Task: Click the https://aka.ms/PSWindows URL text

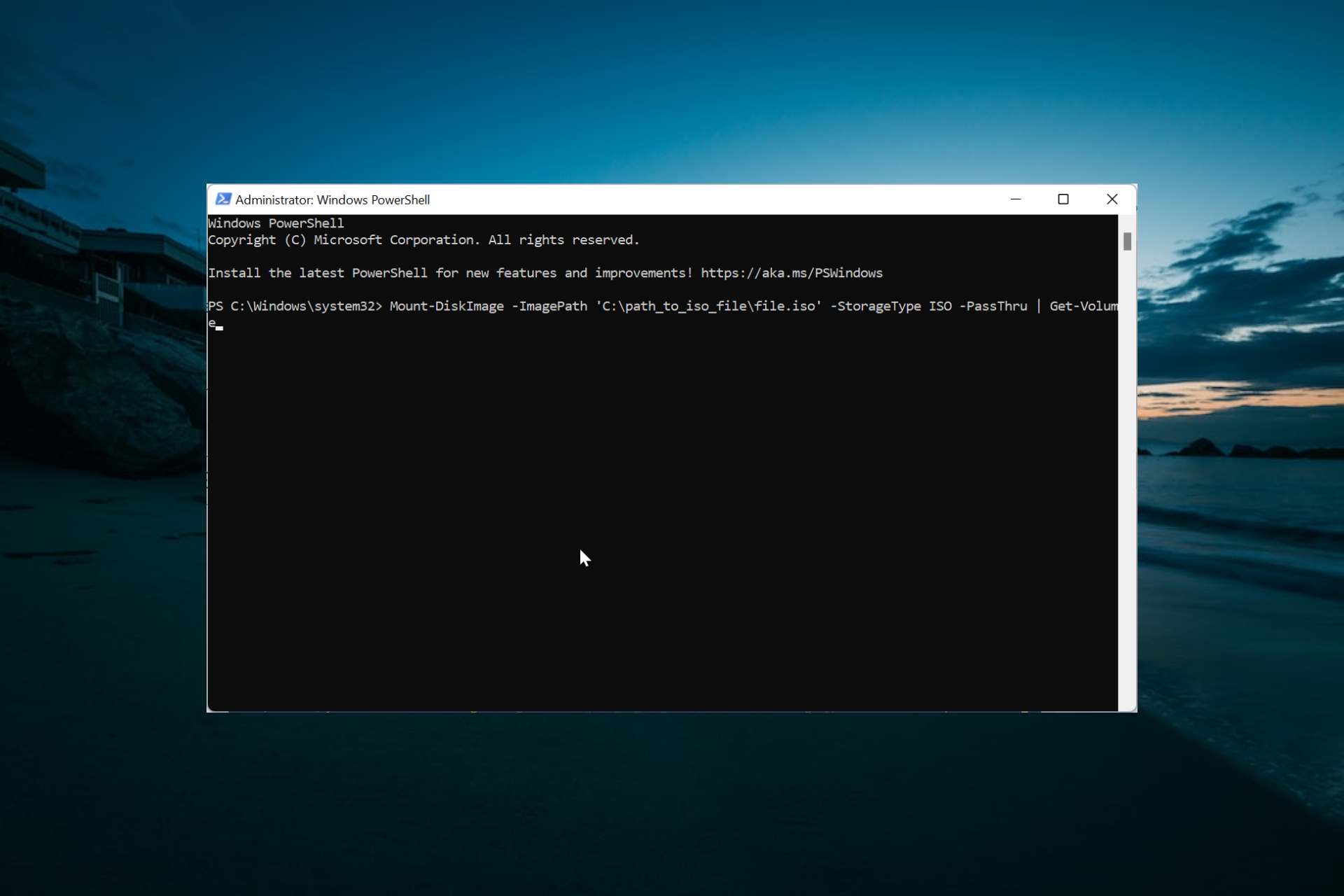Action: point(792,273)
